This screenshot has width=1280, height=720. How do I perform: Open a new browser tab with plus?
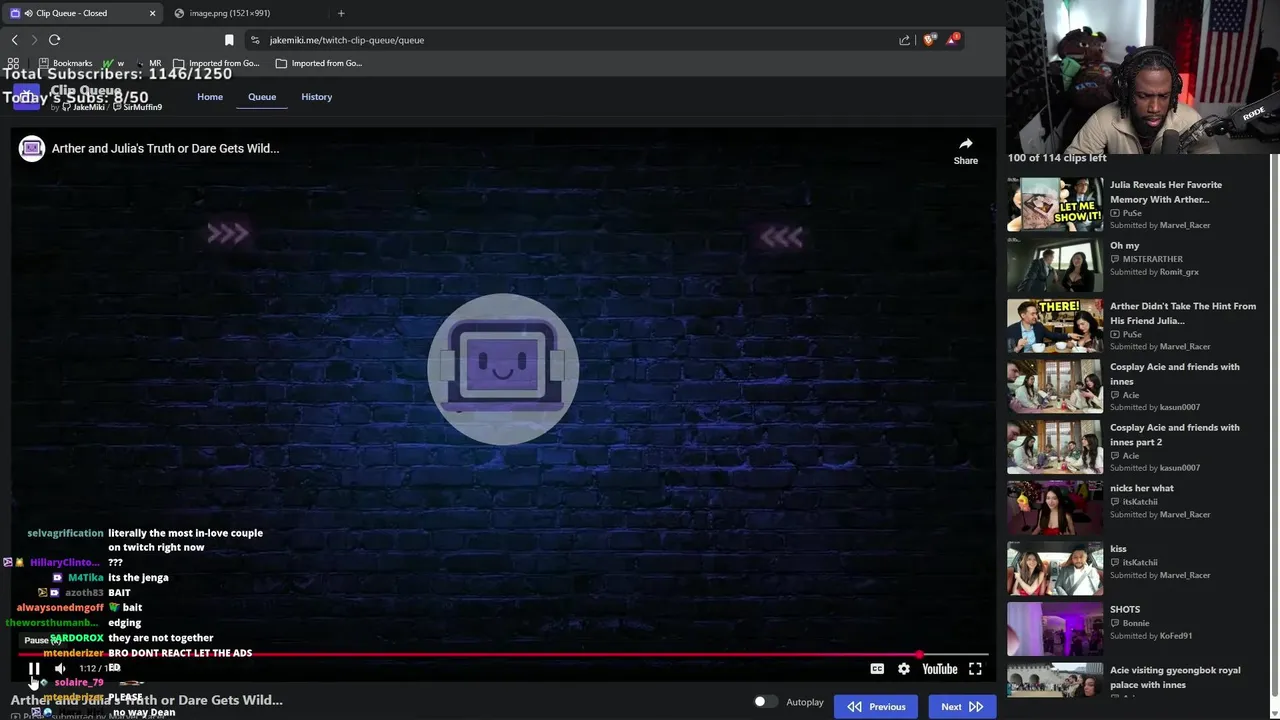[x=341, y=13]
